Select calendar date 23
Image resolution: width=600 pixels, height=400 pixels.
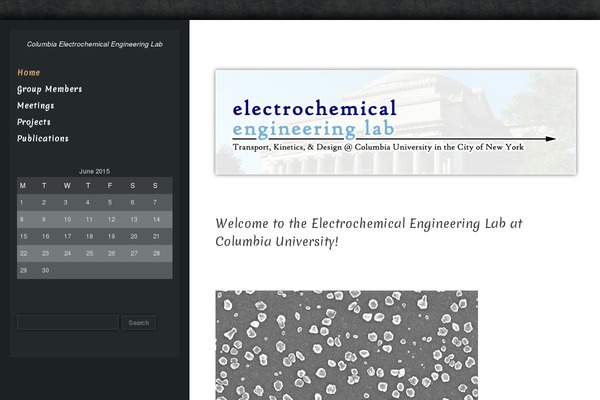click(45, 253)
